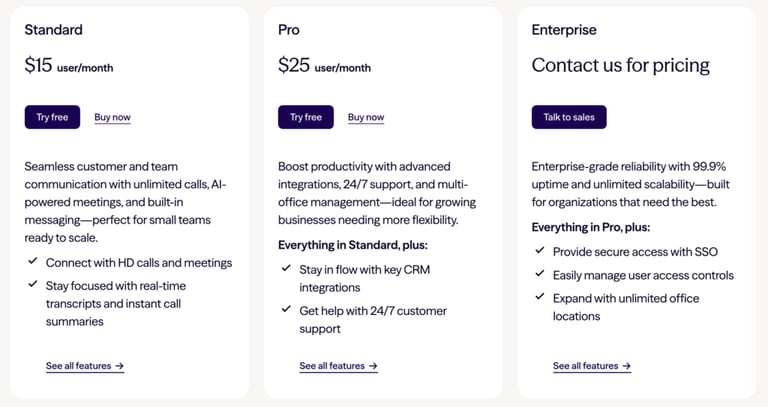Click the checkmark beside 24/7 customer support
Image resolution: width=768 pixels, height=407 pixels.
click(x=286, y=309)
